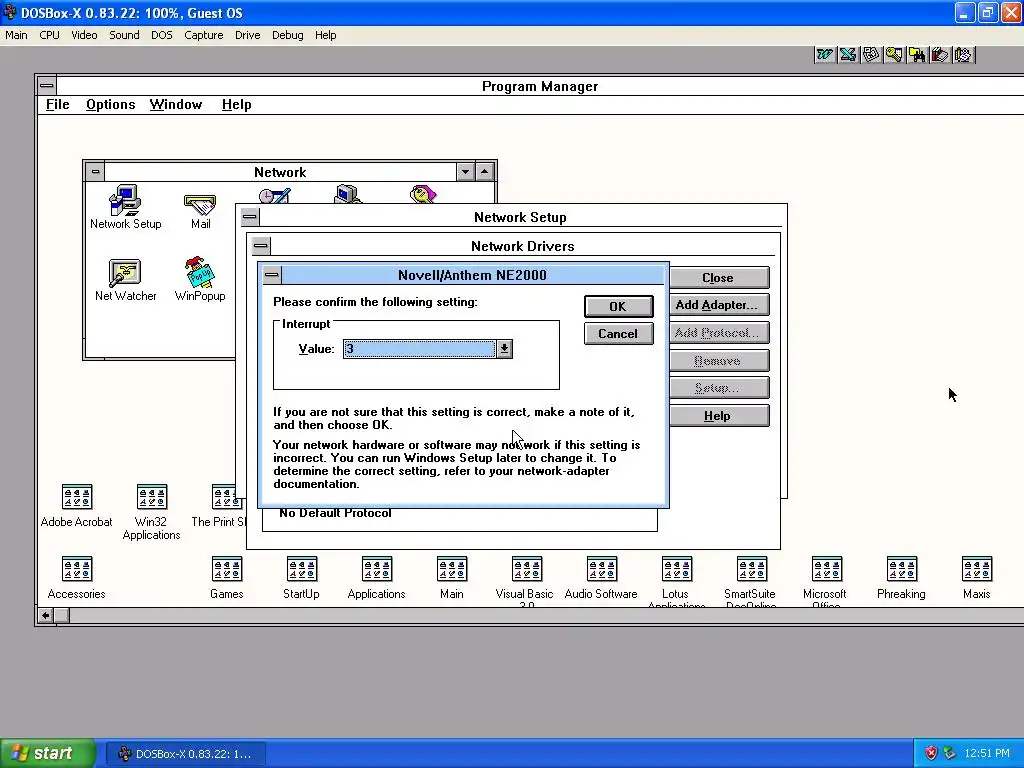Open the StartUp program group

[x=301, y=578]
